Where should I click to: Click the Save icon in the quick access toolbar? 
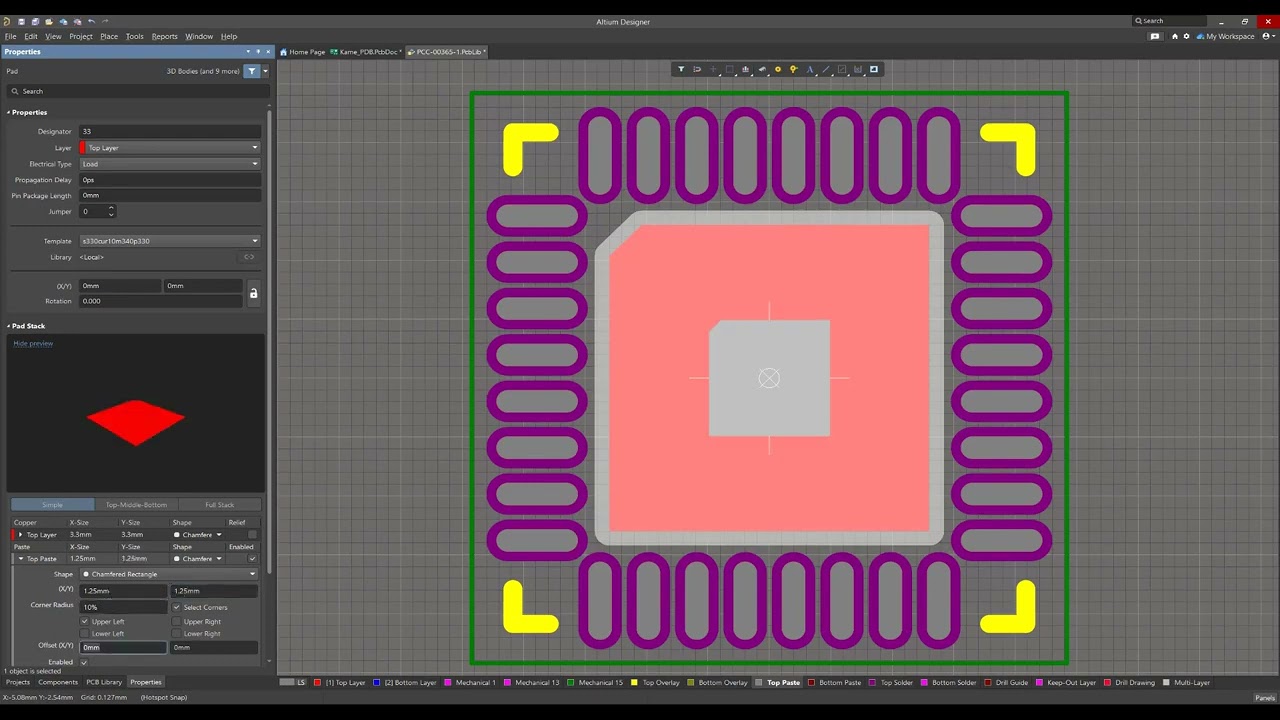coord(21,21)
